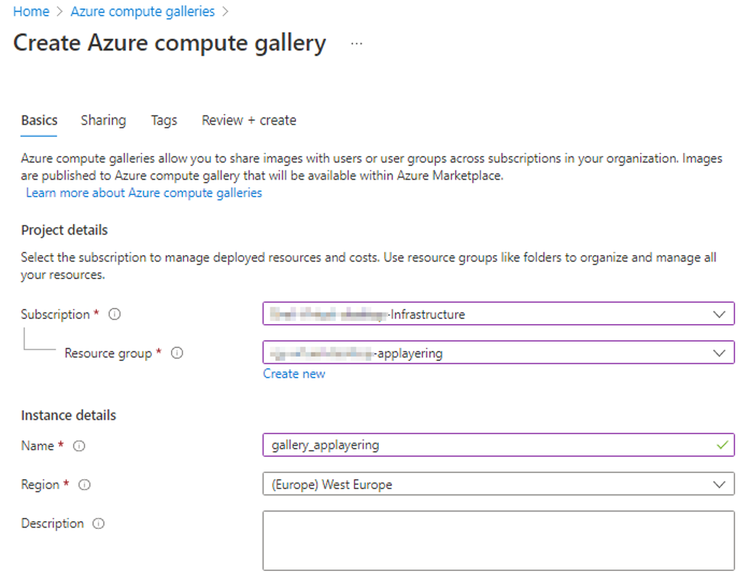Open the Subscription dropdown
This screenshot has height=587, width=750.
498,314
